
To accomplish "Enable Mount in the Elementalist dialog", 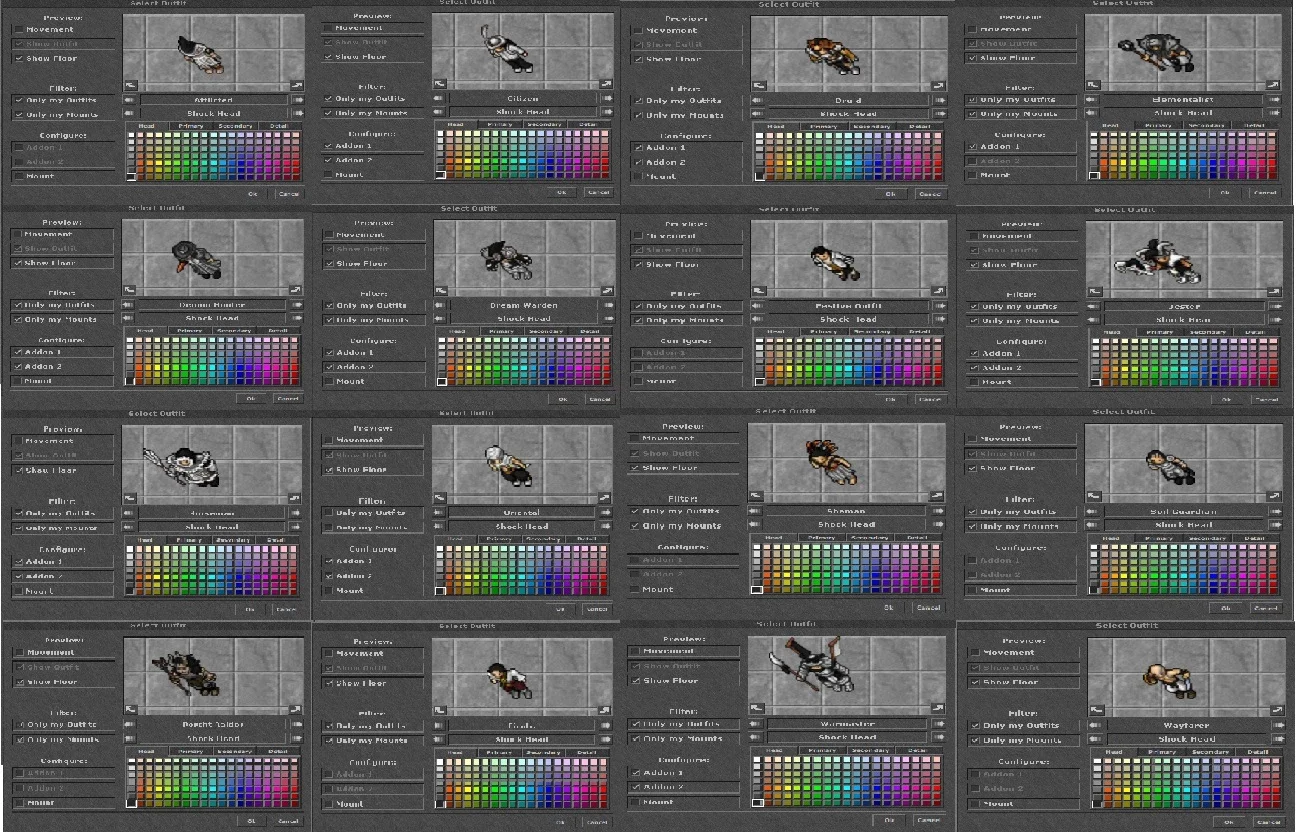I will 972,175.
